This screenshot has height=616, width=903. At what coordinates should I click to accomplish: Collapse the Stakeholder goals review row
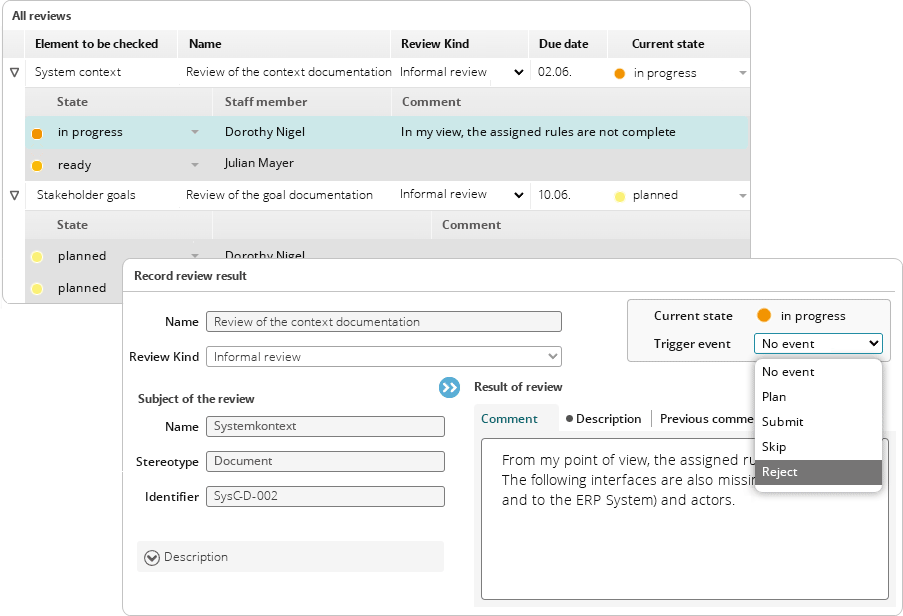14,196
